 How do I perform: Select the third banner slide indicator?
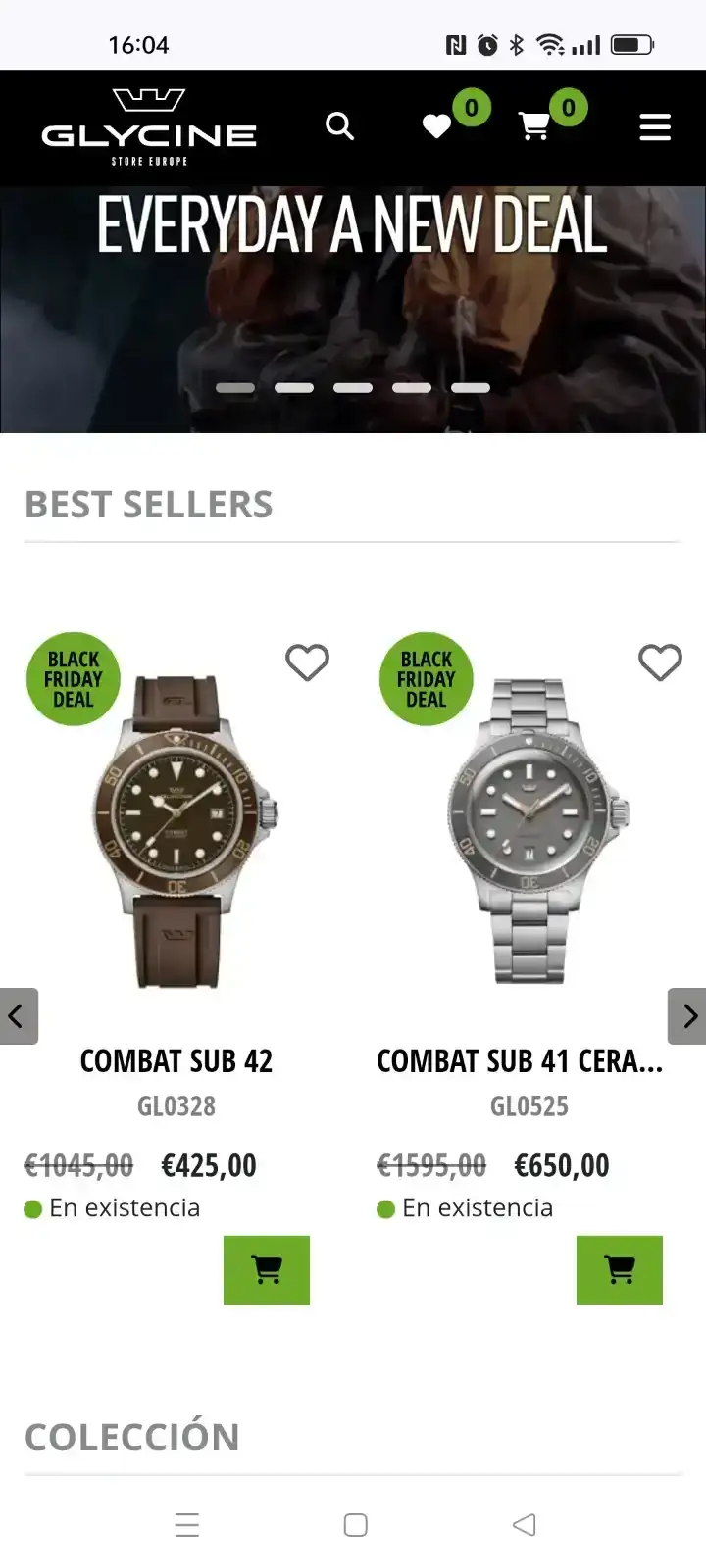pos(353,388)
